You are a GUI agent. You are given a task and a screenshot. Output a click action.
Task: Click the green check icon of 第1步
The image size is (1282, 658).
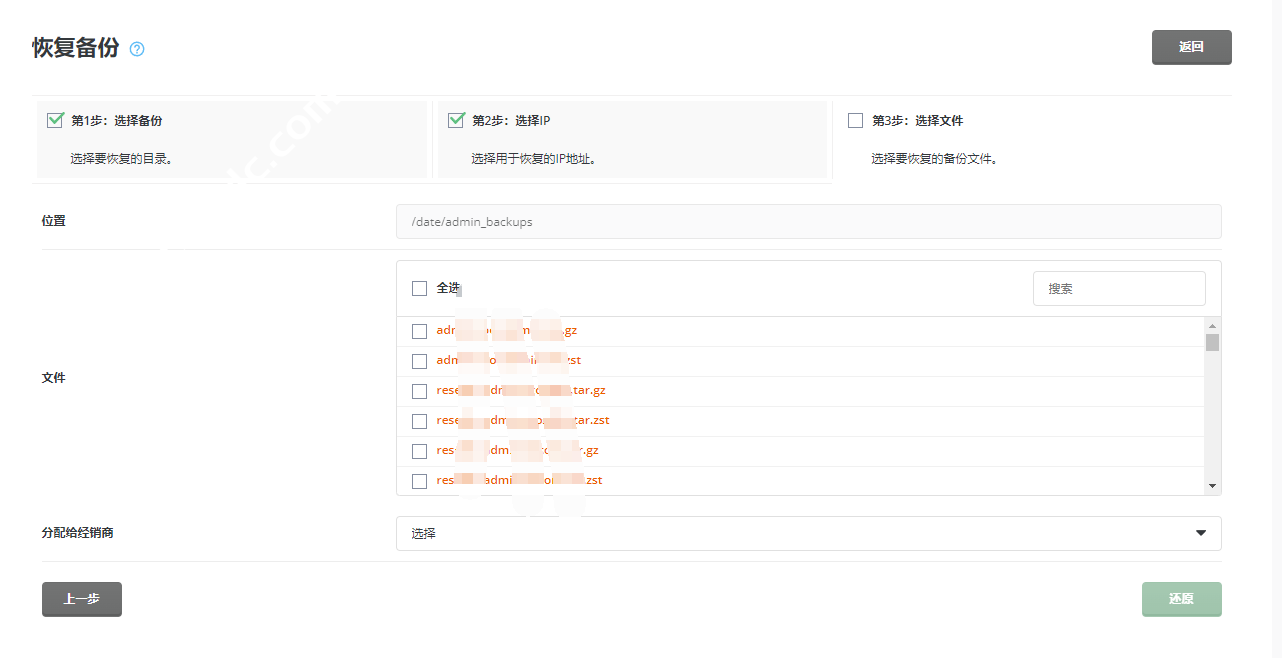[x=56, y=120]
